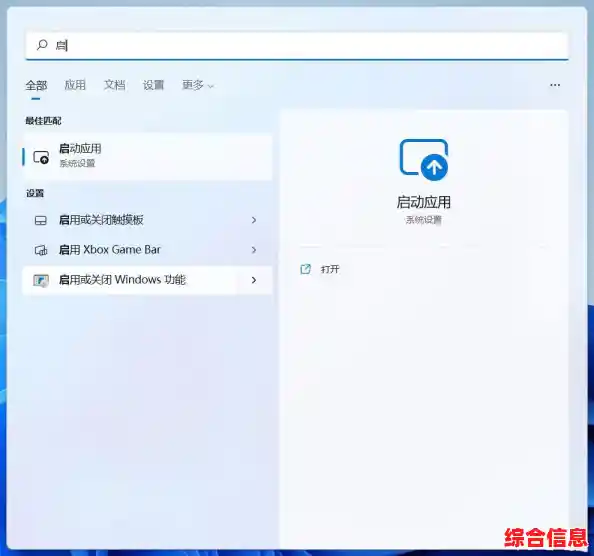
Task: Click the large 启动应用 preview icon
Action: 424,159
